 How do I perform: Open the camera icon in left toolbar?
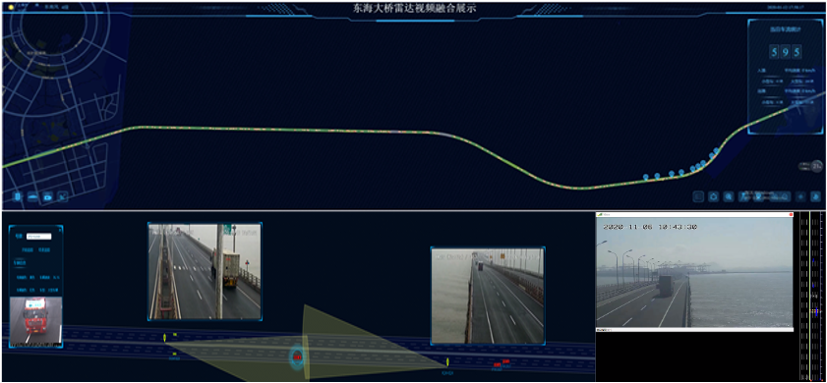click(x=48, y=197)
